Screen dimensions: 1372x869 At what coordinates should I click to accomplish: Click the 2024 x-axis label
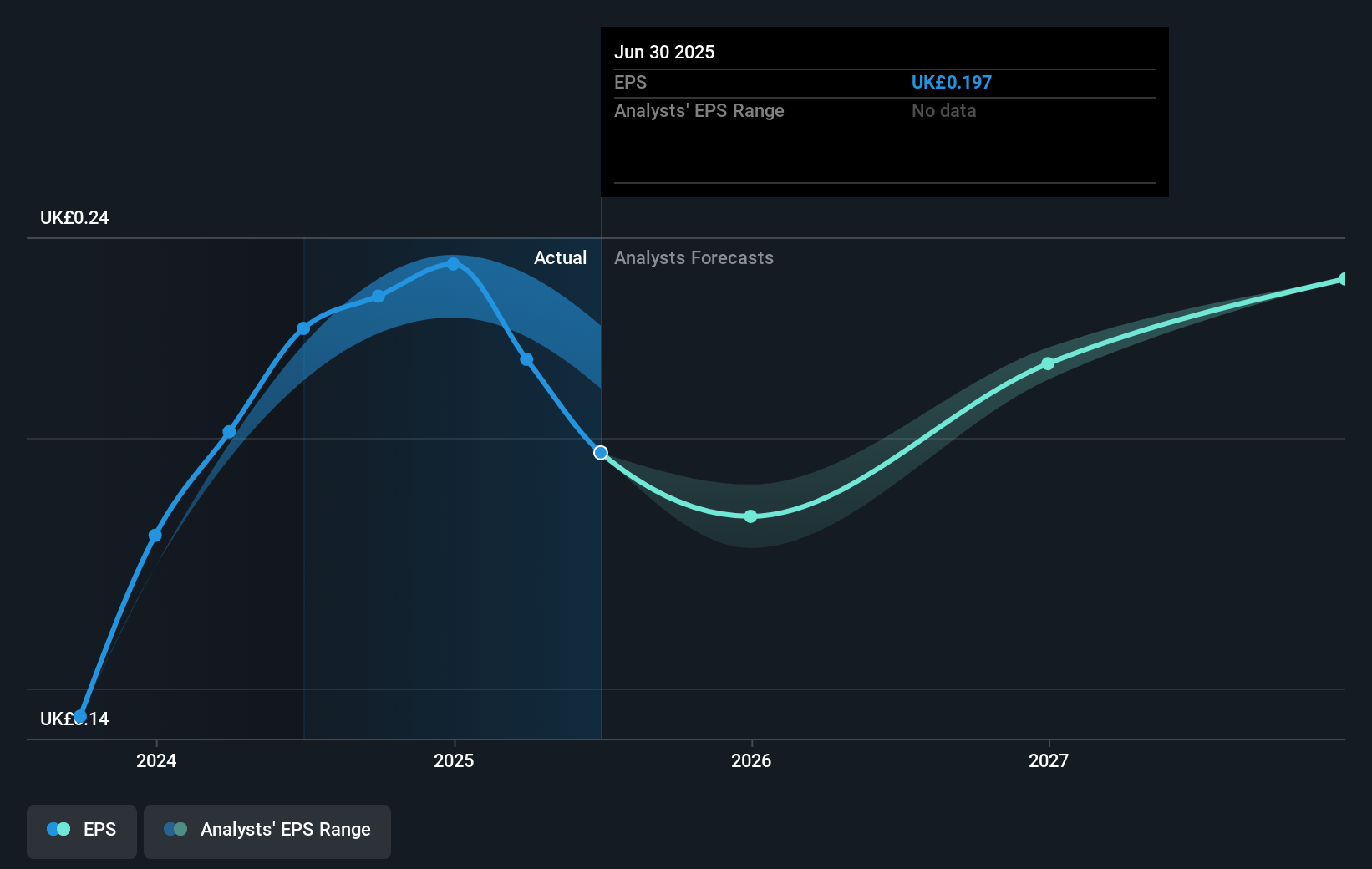point(156,760)
